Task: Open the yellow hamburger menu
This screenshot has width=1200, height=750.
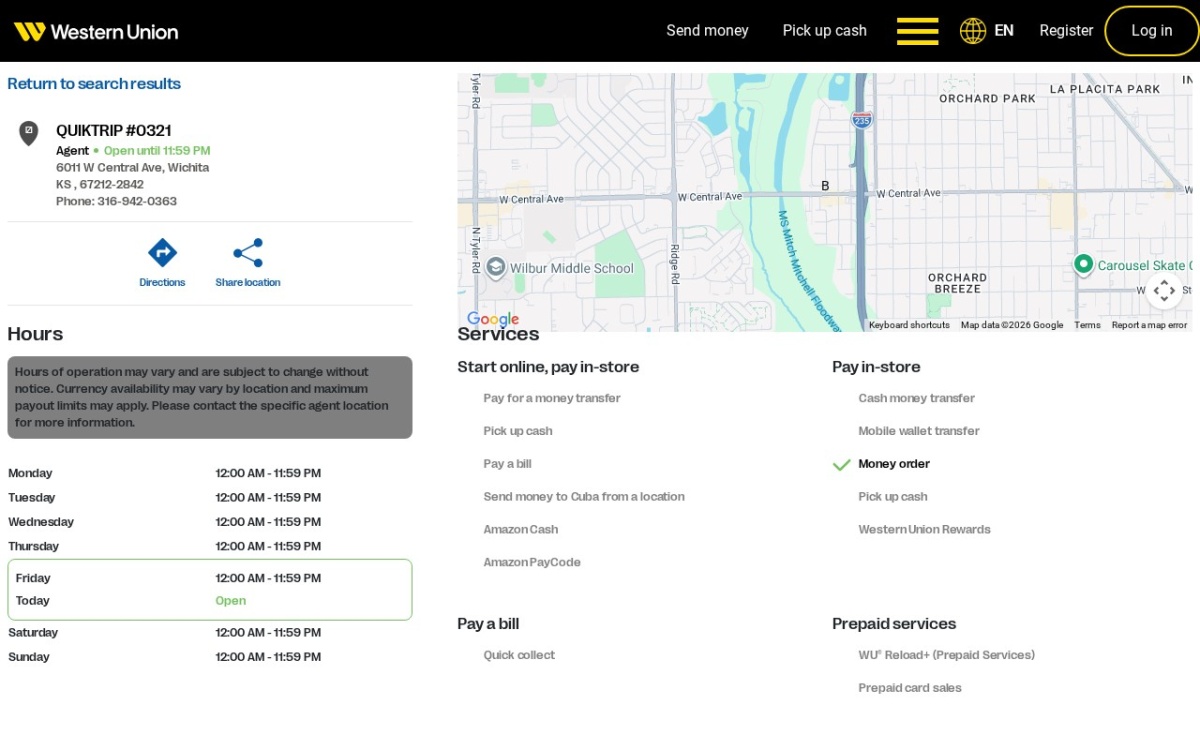Action: (917, 31)
